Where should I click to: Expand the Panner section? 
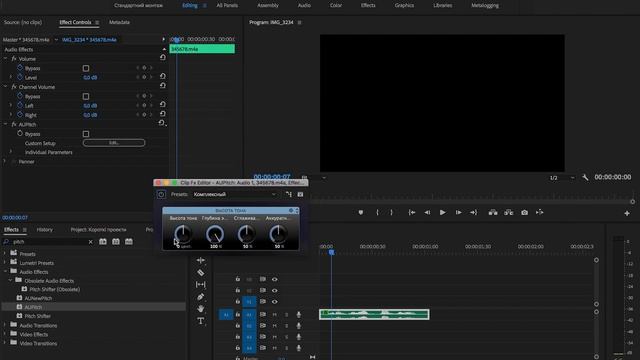click(5, 161)
